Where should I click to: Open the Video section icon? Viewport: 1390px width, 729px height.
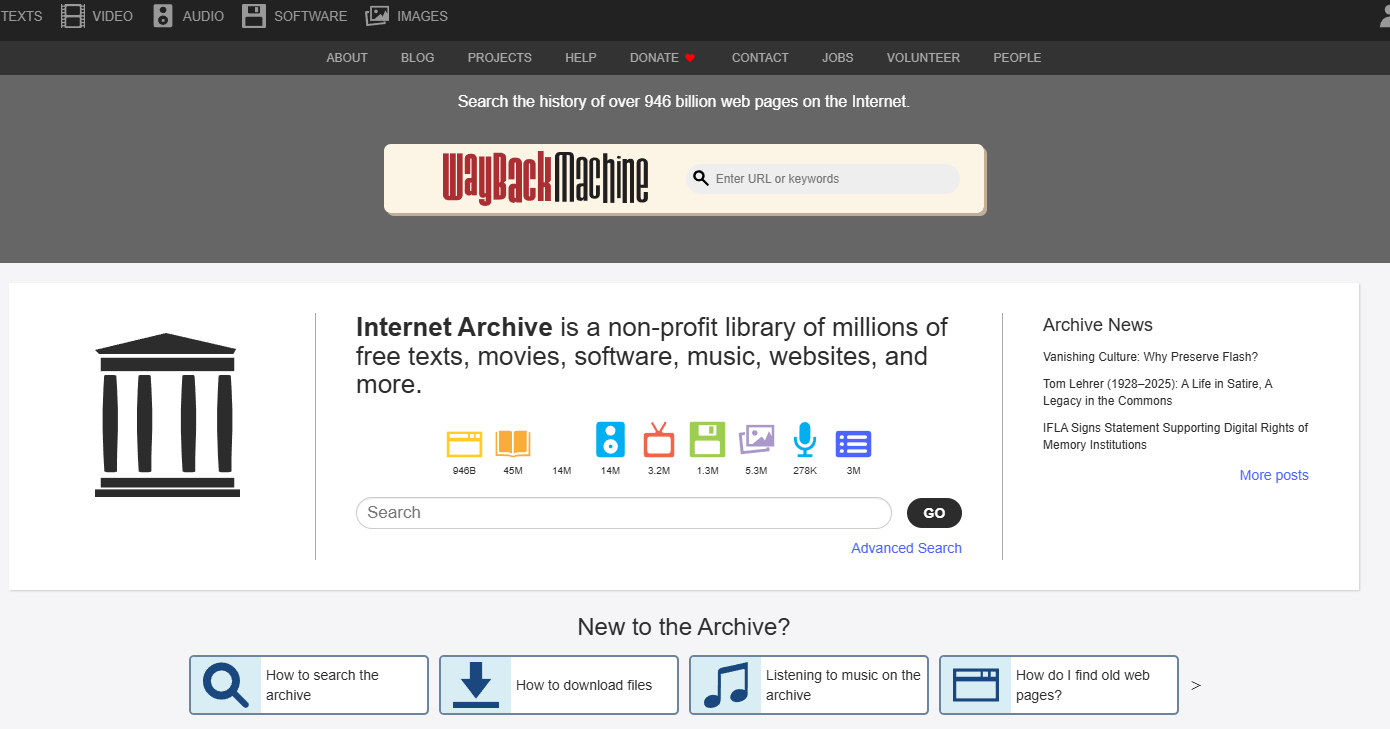click(73, 15)
